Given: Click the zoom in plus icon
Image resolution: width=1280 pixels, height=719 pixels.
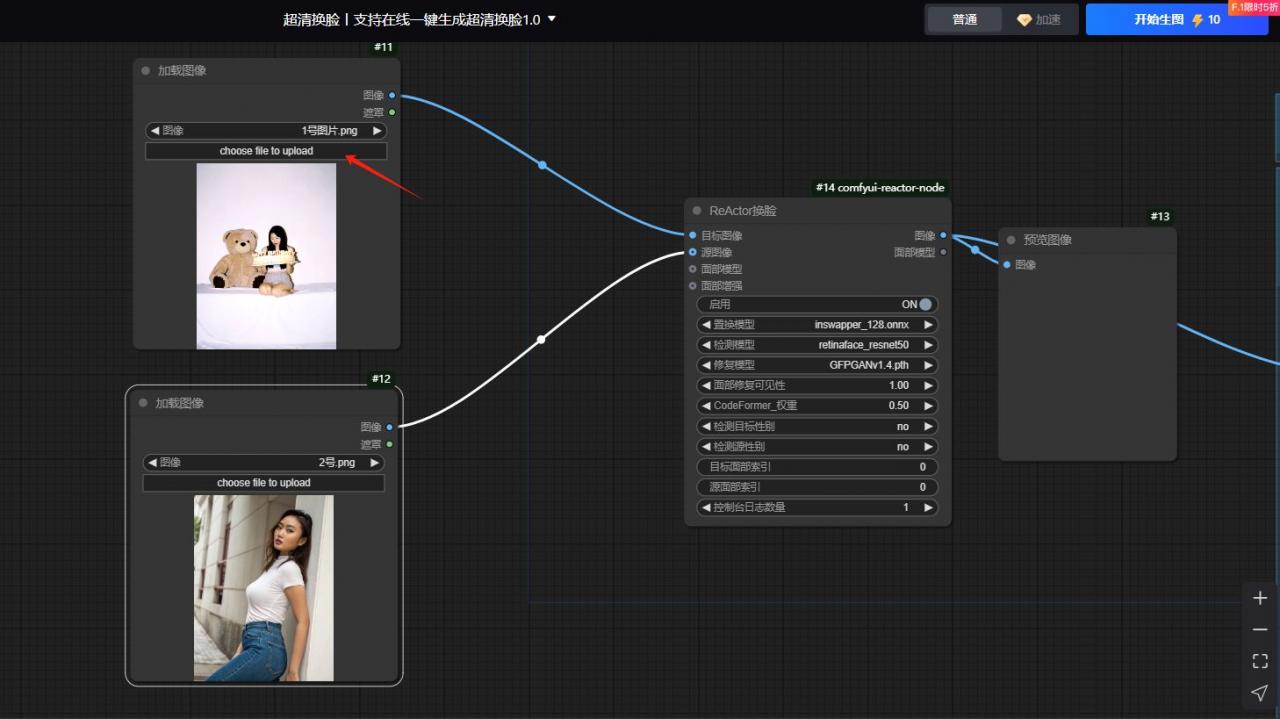Looking at the screenshot, I should coord(1260,598).
